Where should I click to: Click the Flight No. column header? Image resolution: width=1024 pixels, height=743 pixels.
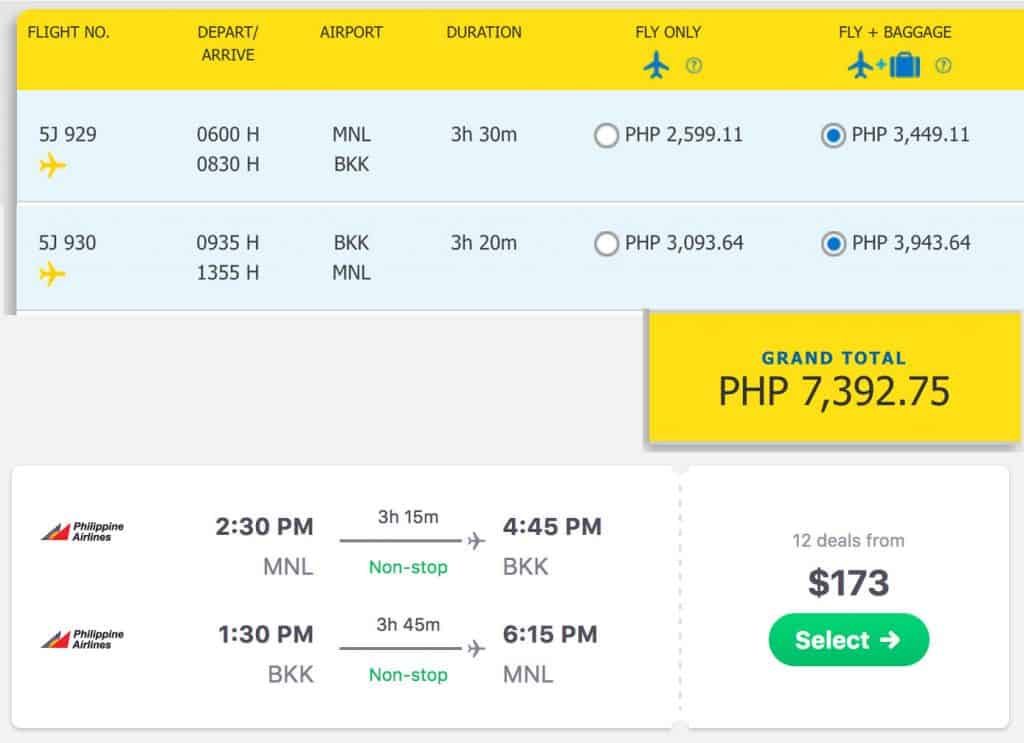68,32
